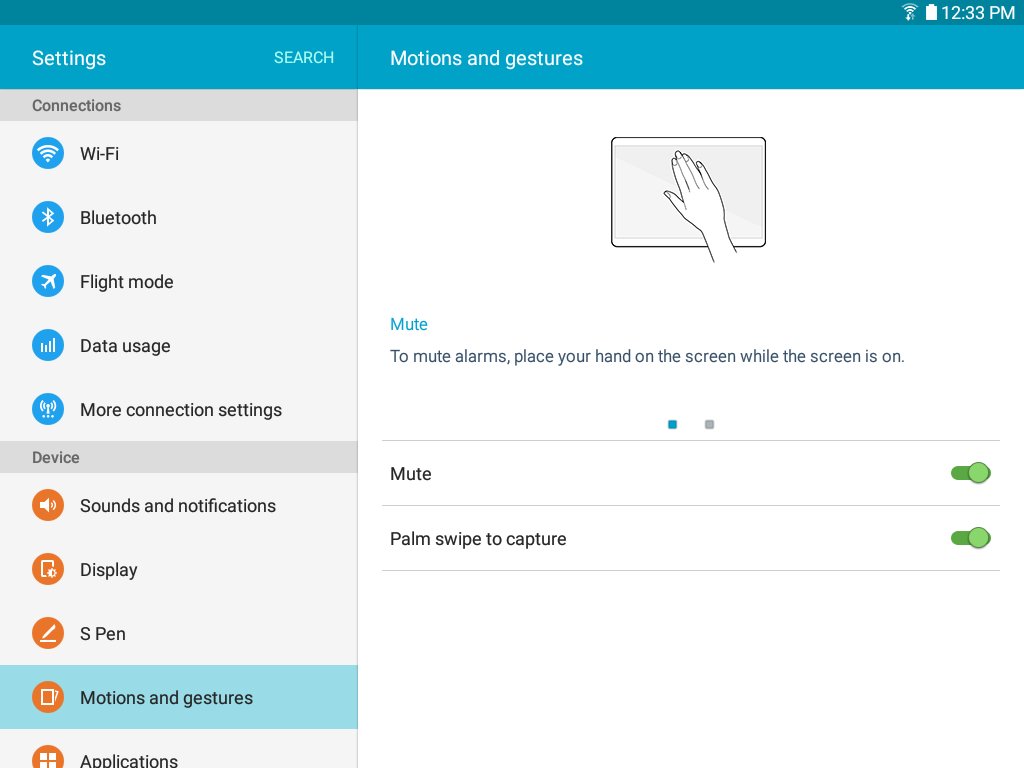Open S Pen settings

[x=179, y=633]
